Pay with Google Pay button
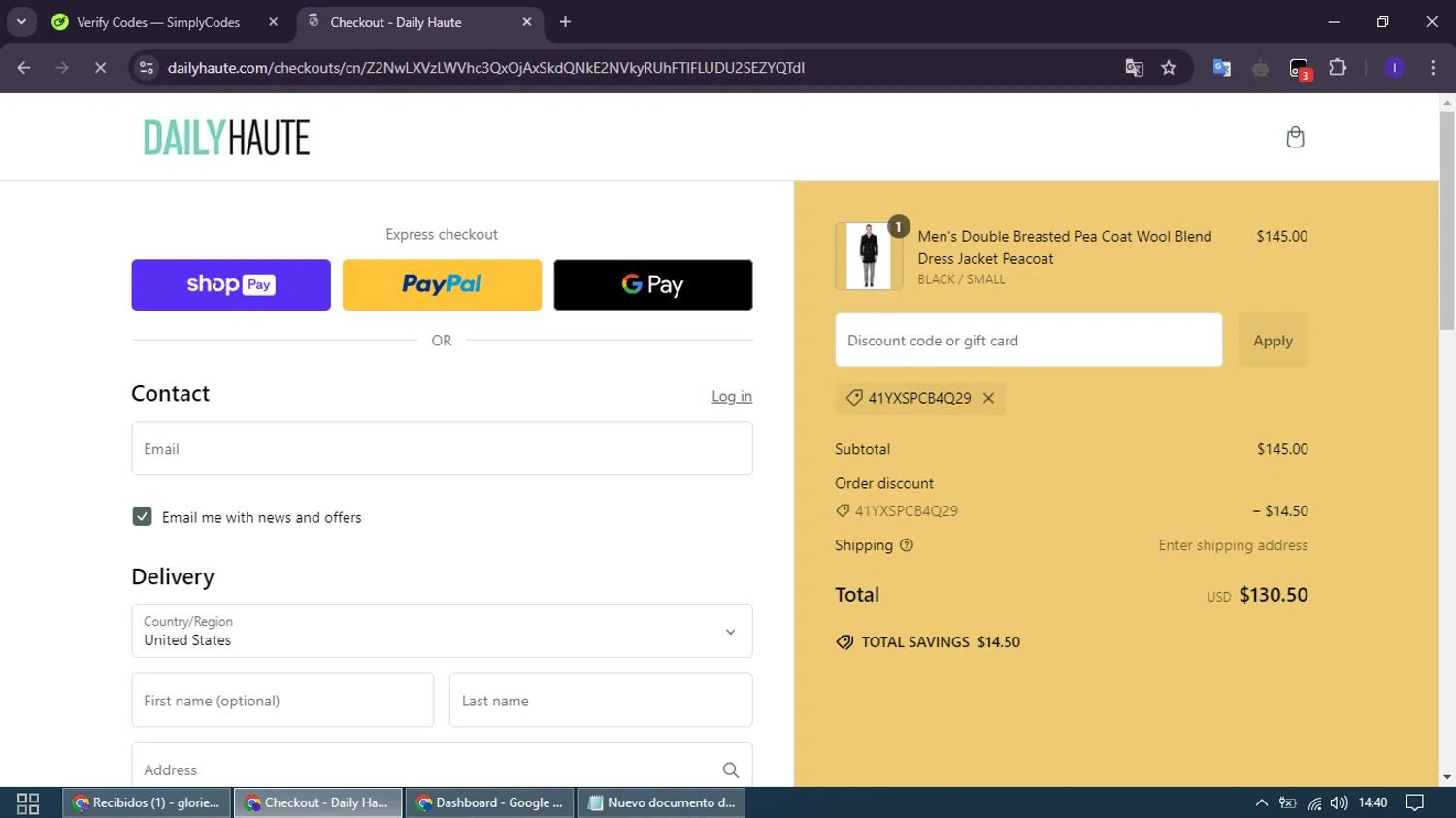Screen dimensions: 1456x818 coord(653,284)
